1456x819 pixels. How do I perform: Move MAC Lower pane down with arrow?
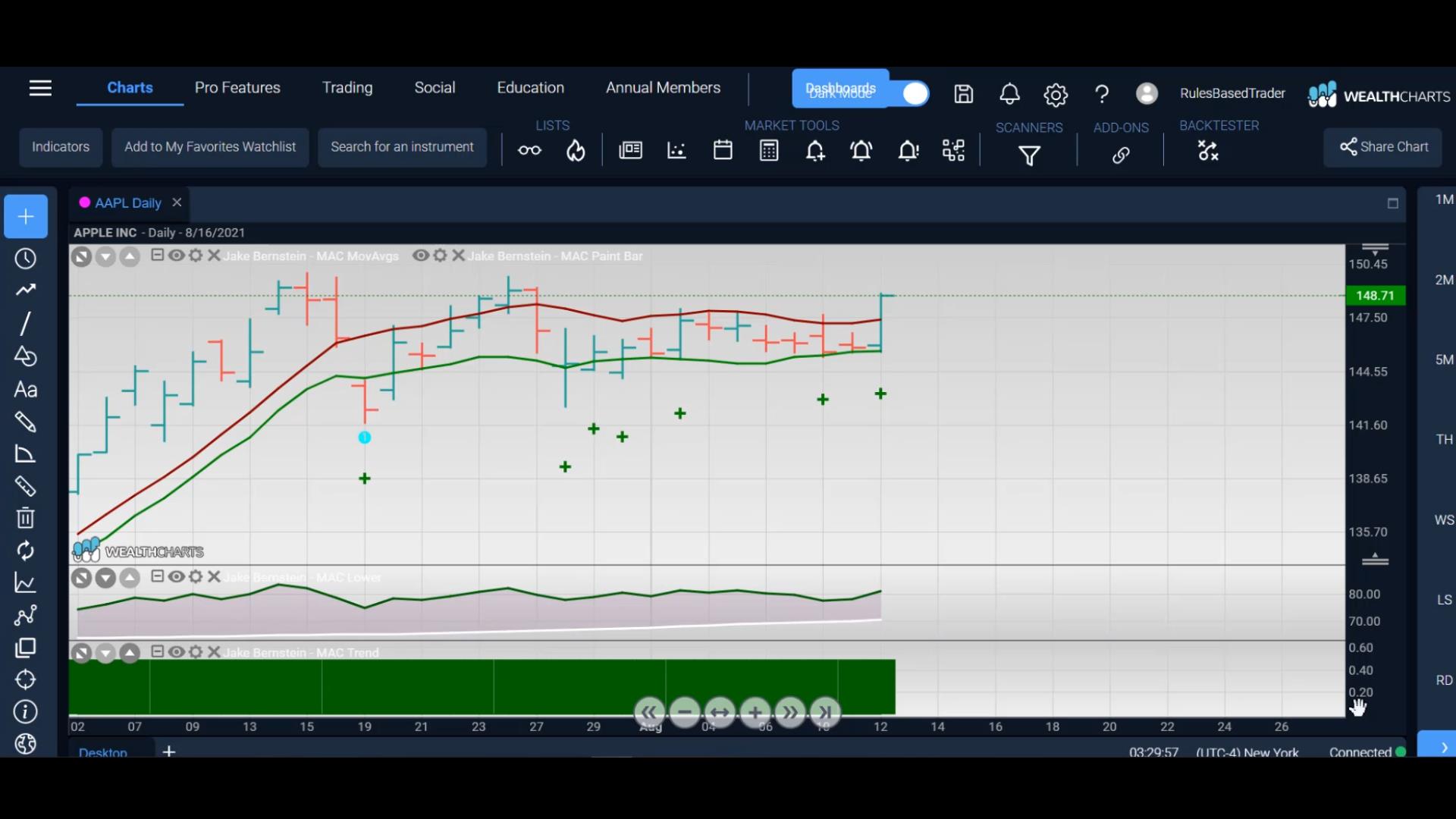pos(105,579)
